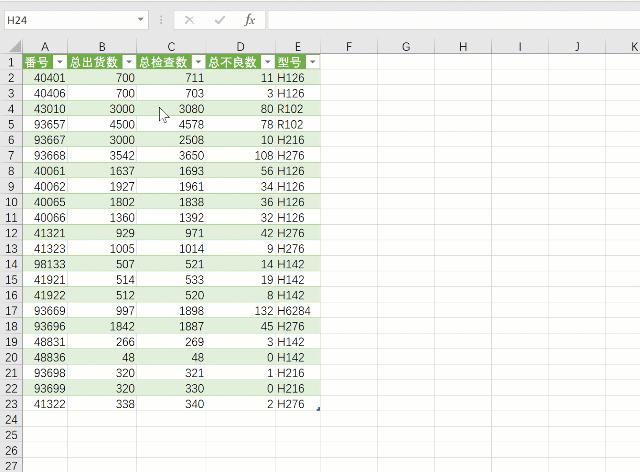Open the 总出货数 filter dropdown

(x=128, y=62)
